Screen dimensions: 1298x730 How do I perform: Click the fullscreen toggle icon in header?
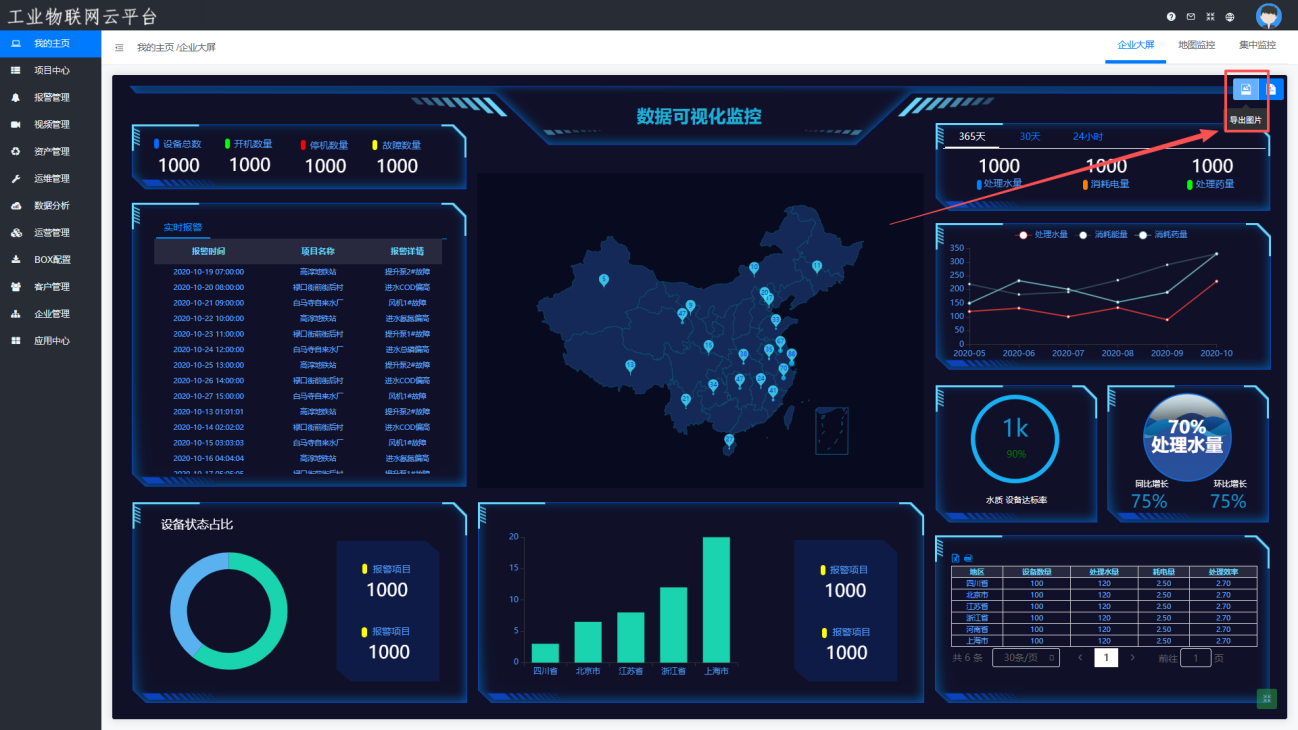tap(1210, 17)
